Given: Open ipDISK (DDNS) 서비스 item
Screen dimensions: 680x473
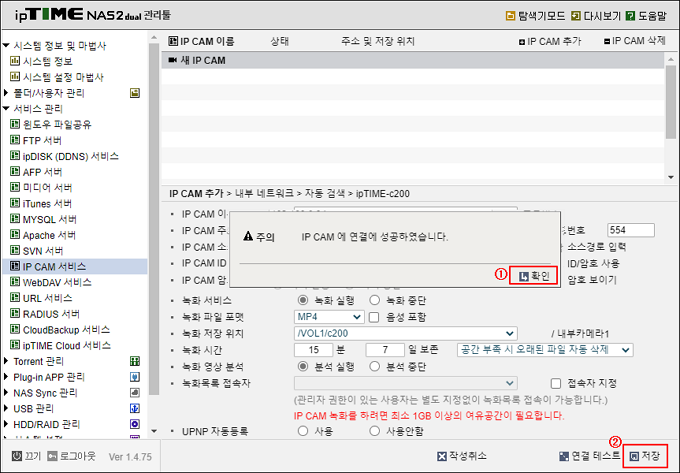Looking at the screenshot, I should (x=64, y=156).
